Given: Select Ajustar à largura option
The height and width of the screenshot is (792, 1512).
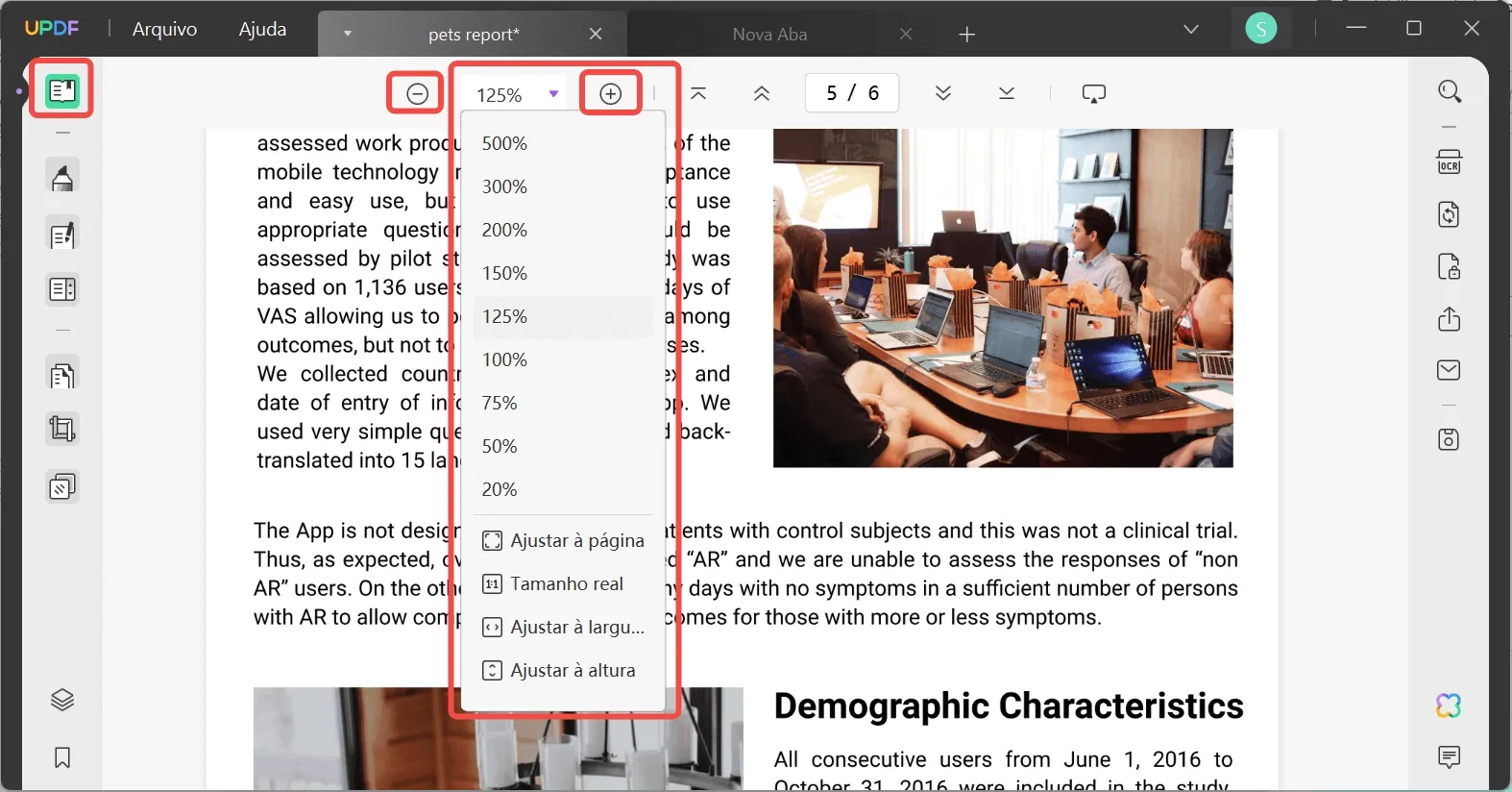Looking at the screenshot, I should point(563,627).
